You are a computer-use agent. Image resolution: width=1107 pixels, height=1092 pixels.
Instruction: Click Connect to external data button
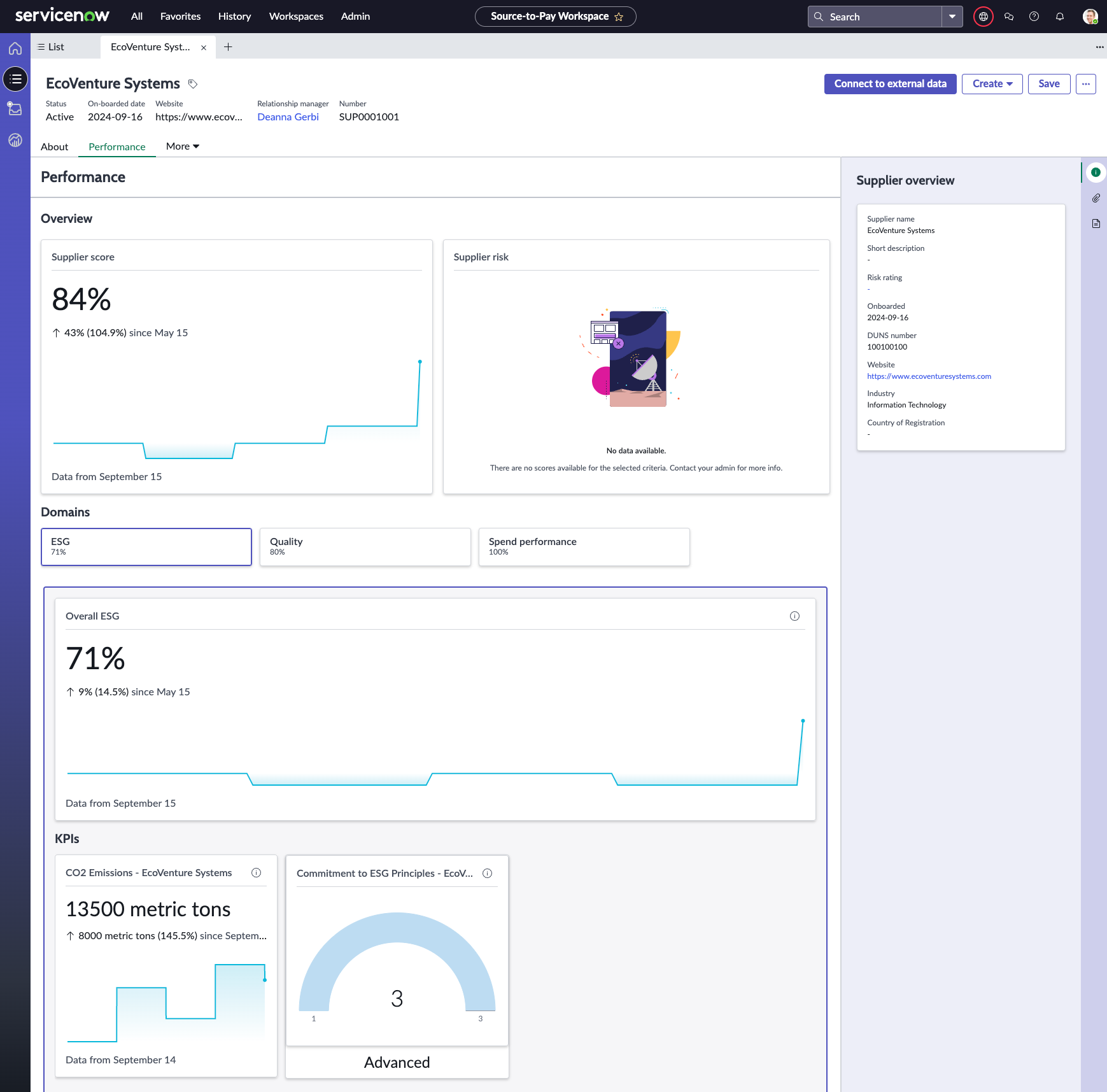tap(890, 84)
